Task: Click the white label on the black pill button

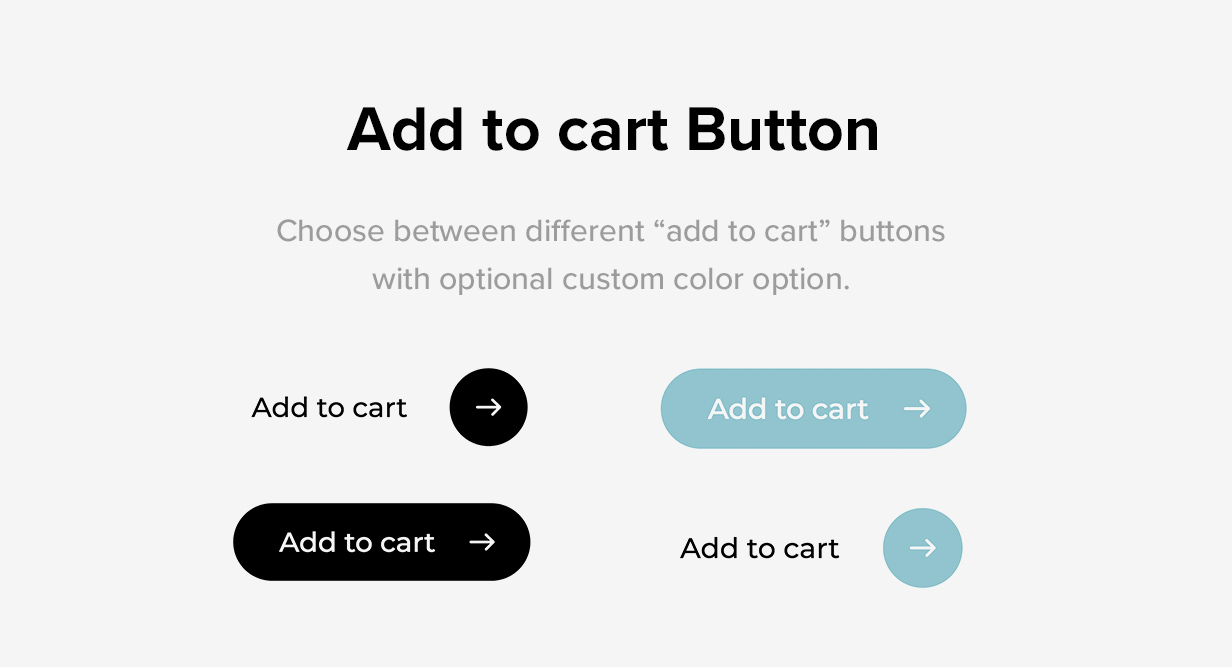Action: (357, 542)
